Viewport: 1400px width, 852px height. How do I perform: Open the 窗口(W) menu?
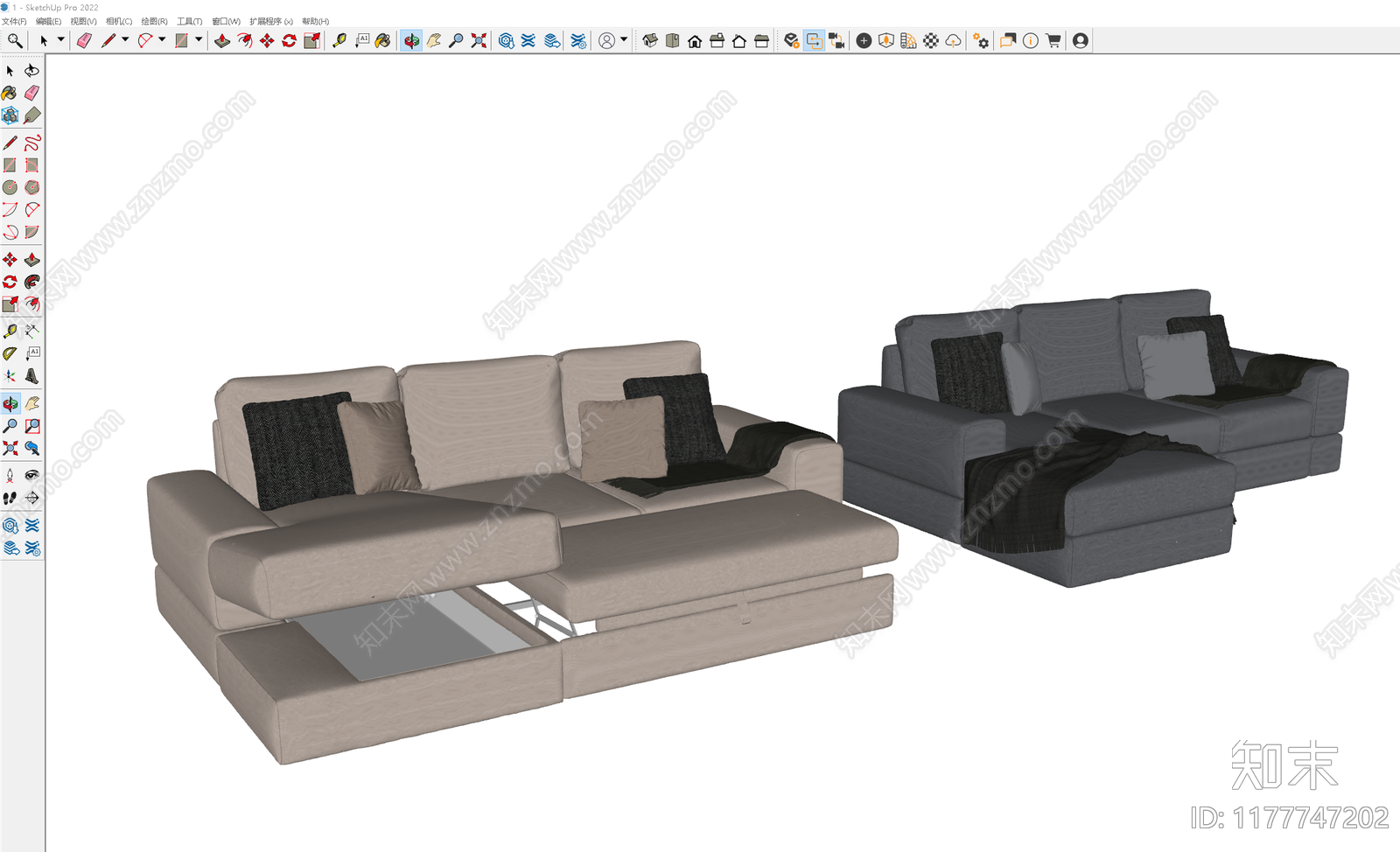coord(226,21)
